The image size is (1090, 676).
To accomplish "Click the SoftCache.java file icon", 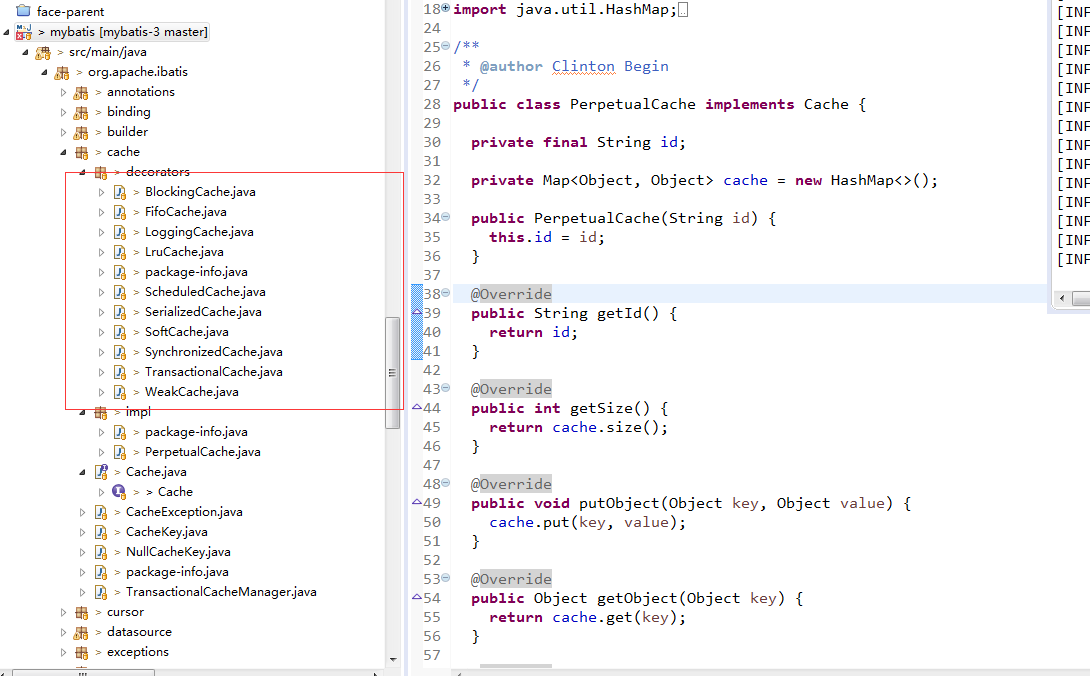I will click(120, 332).
